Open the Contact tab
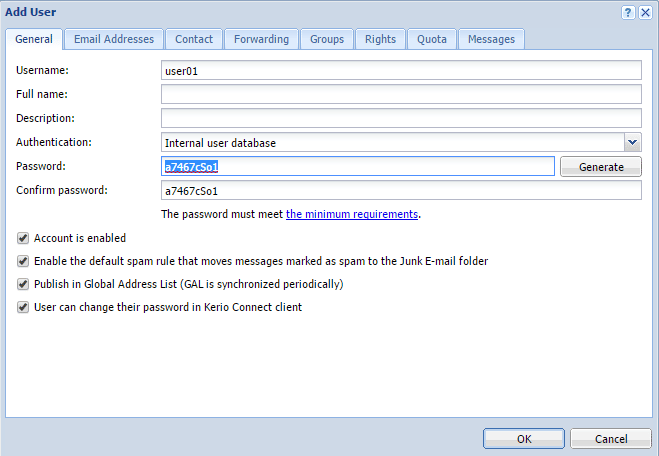This screenshot has height=456, width=659. (x=194, y=39)
